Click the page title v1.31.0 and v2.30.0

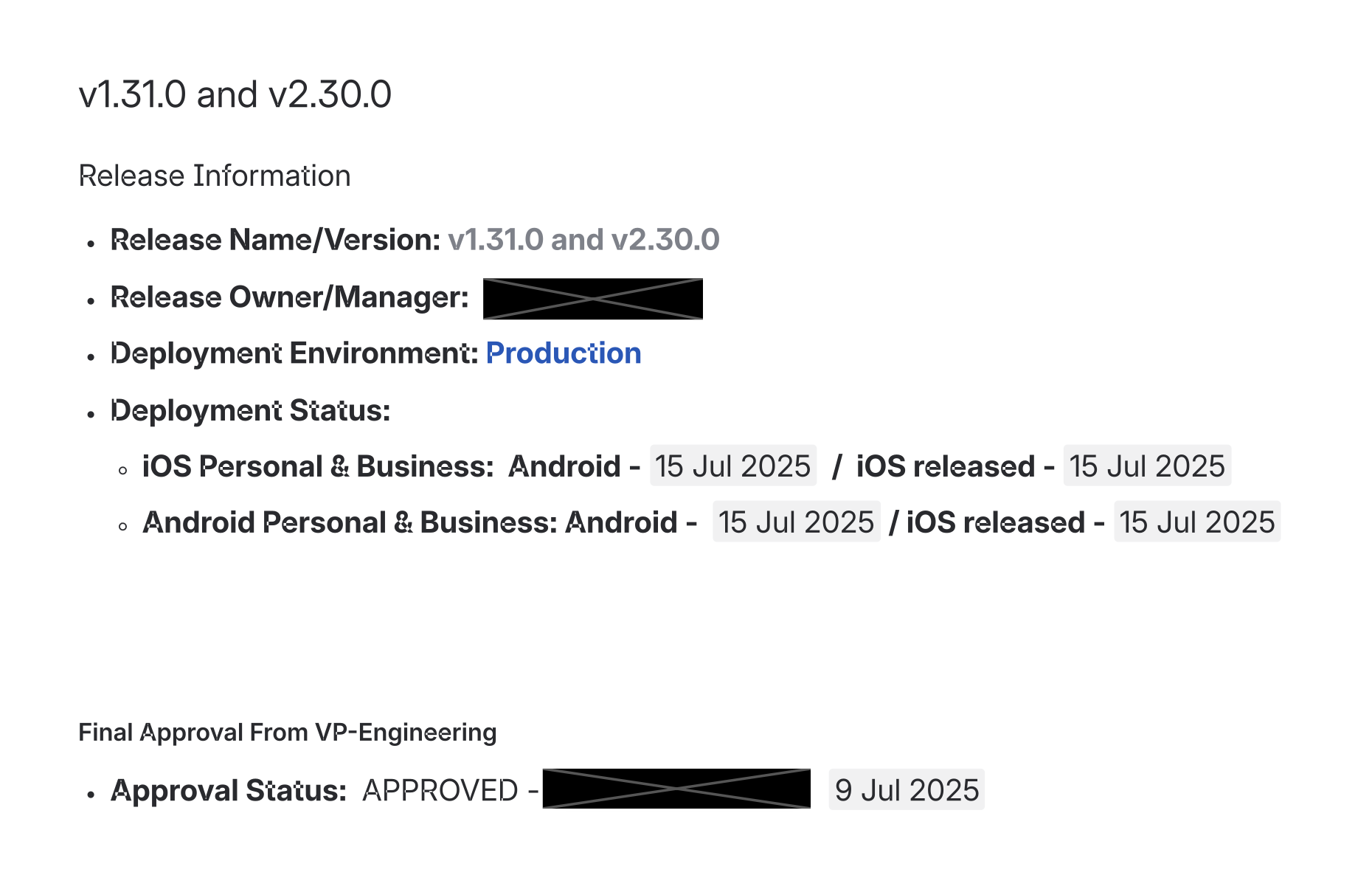235,95
